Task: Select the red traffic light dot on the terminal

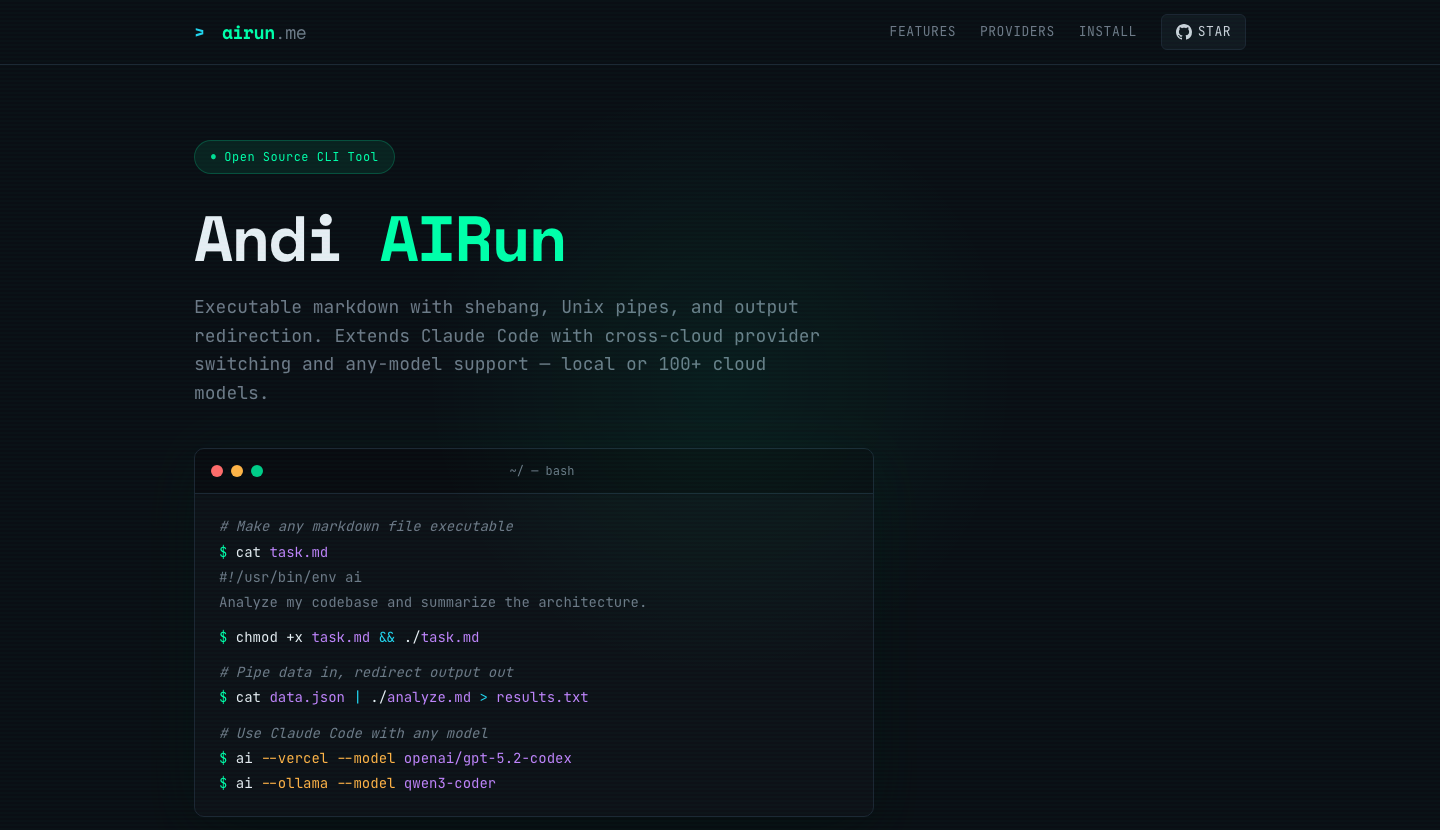Action: 217,470
